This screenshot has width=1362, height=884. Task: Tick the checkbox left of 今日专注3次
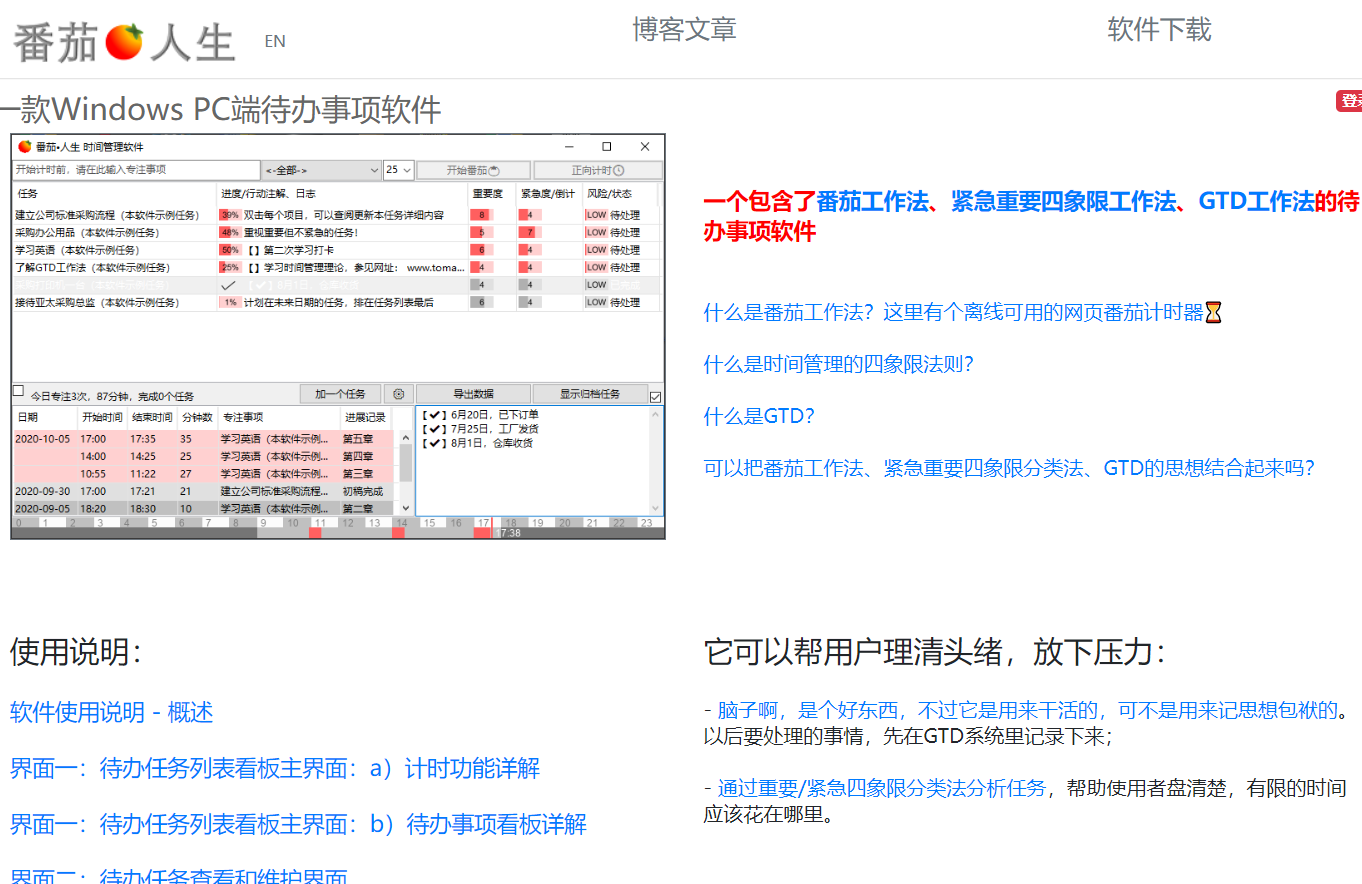[x=18, y=391]
